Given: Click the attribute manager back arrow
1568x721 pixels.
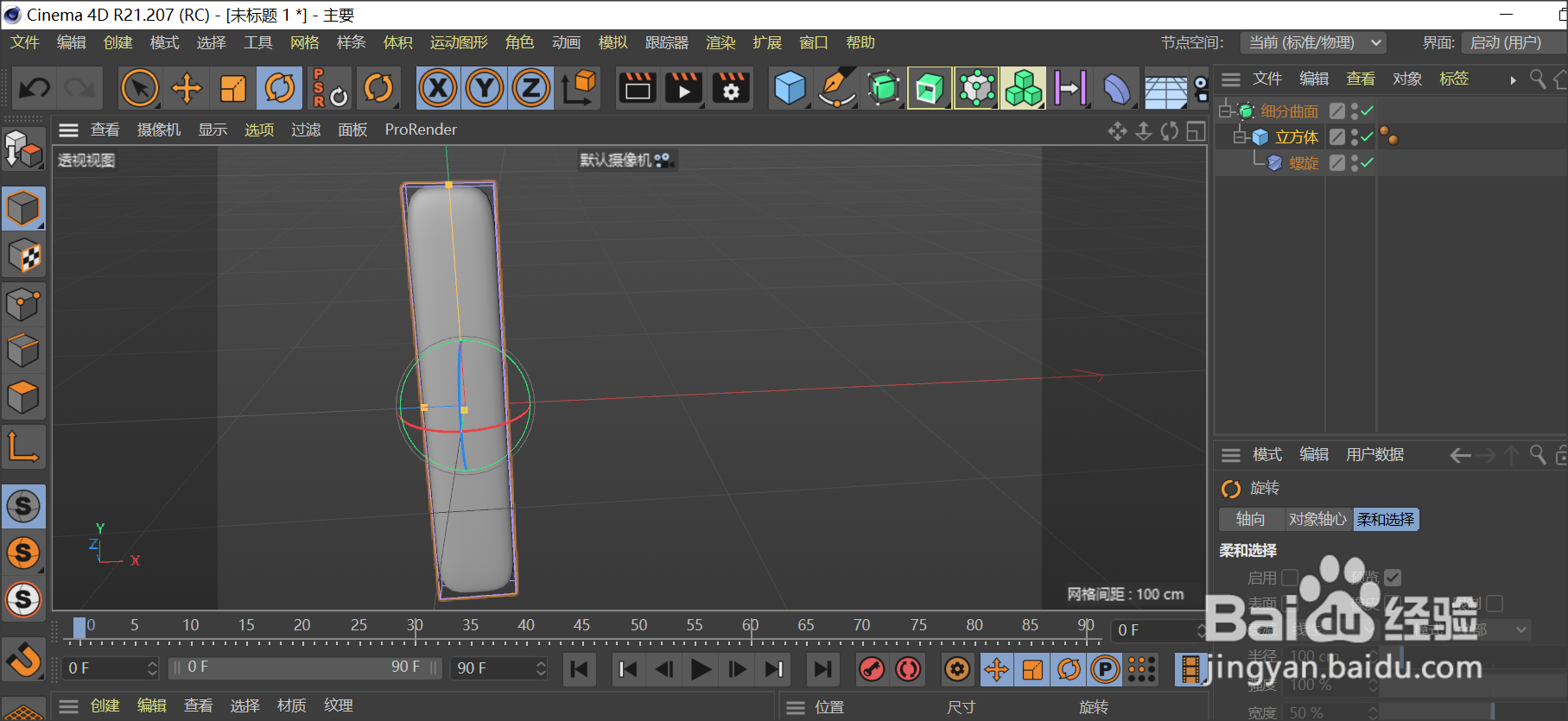Looking at the screenshot, I should click(1460, 455).
